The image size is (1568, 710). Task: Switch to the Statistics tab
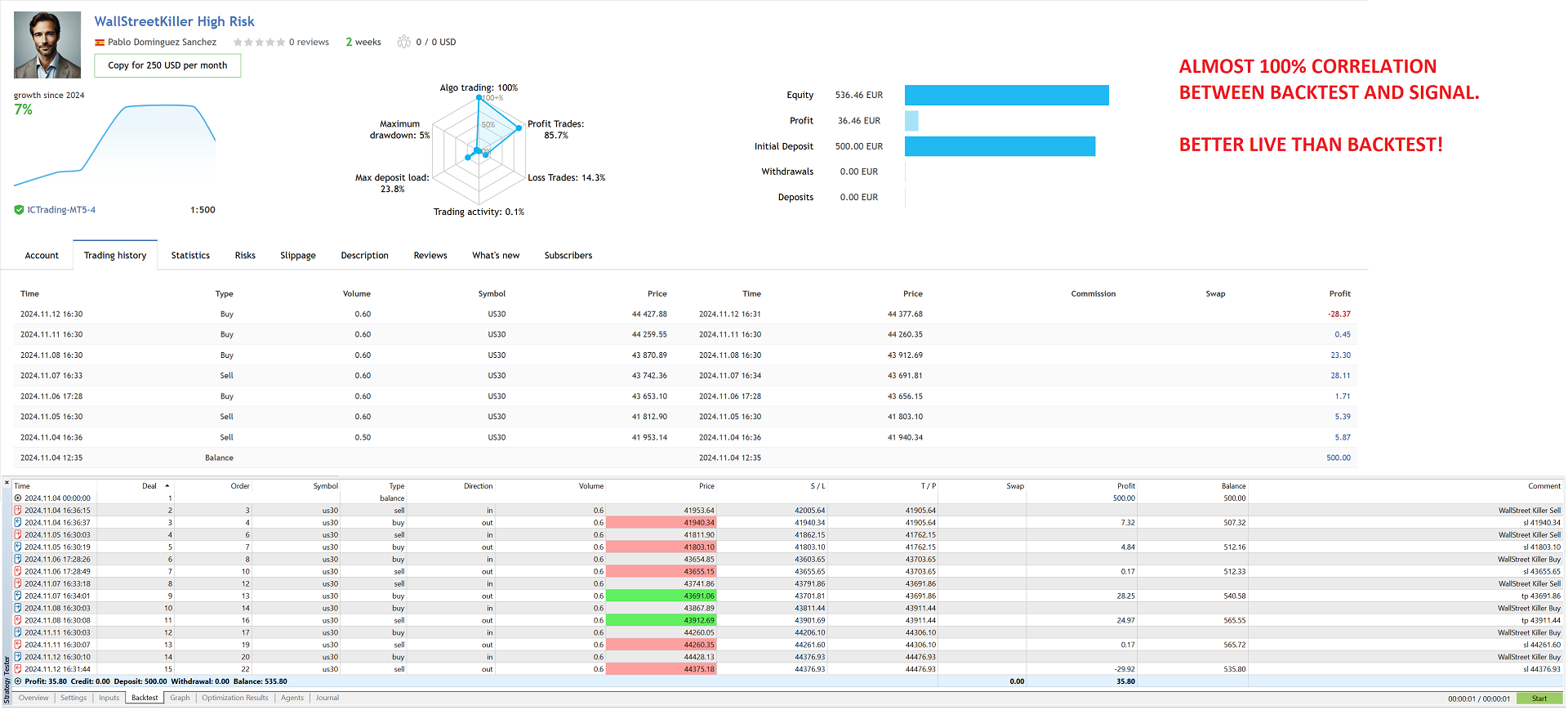[x=190, y=256]
